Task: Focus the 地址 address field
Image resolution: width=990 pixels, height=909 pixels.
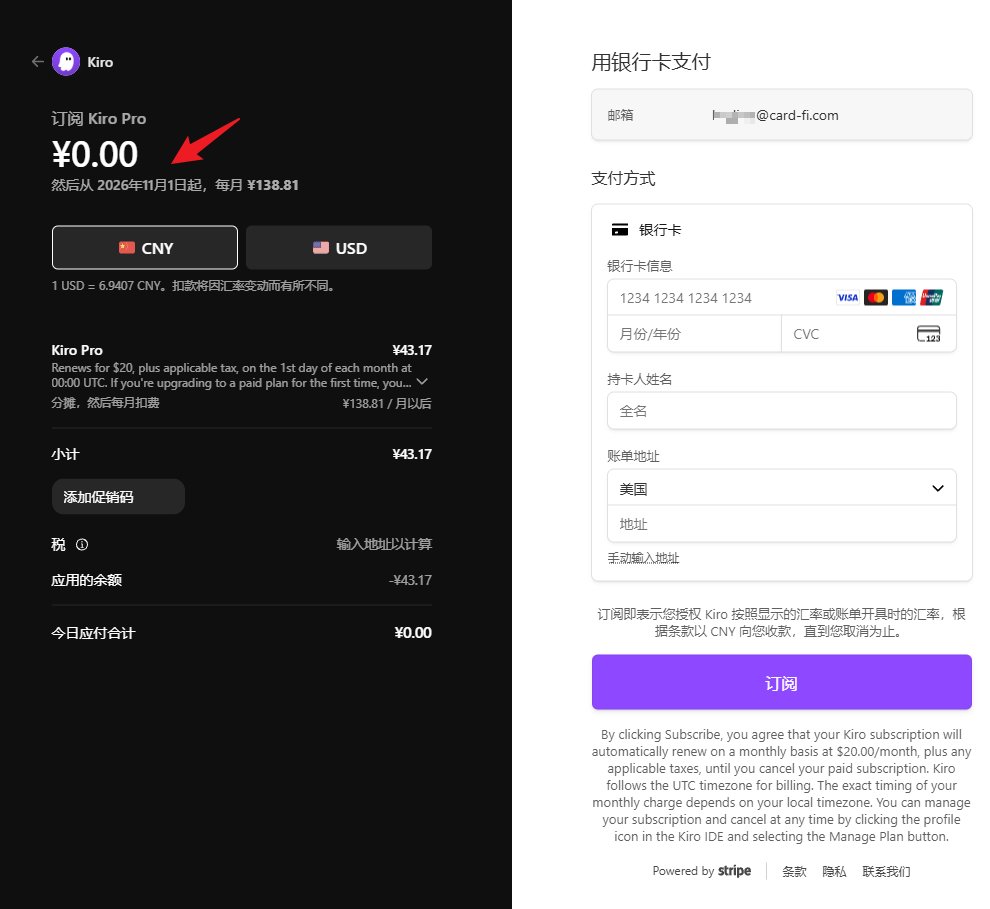Action: pos(782,524)
